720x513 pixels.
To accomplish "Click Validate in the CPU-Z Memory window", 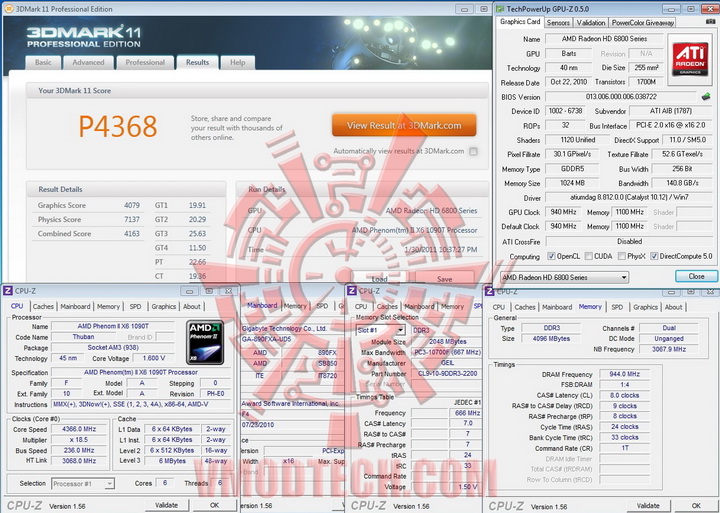I will point(648,506).
